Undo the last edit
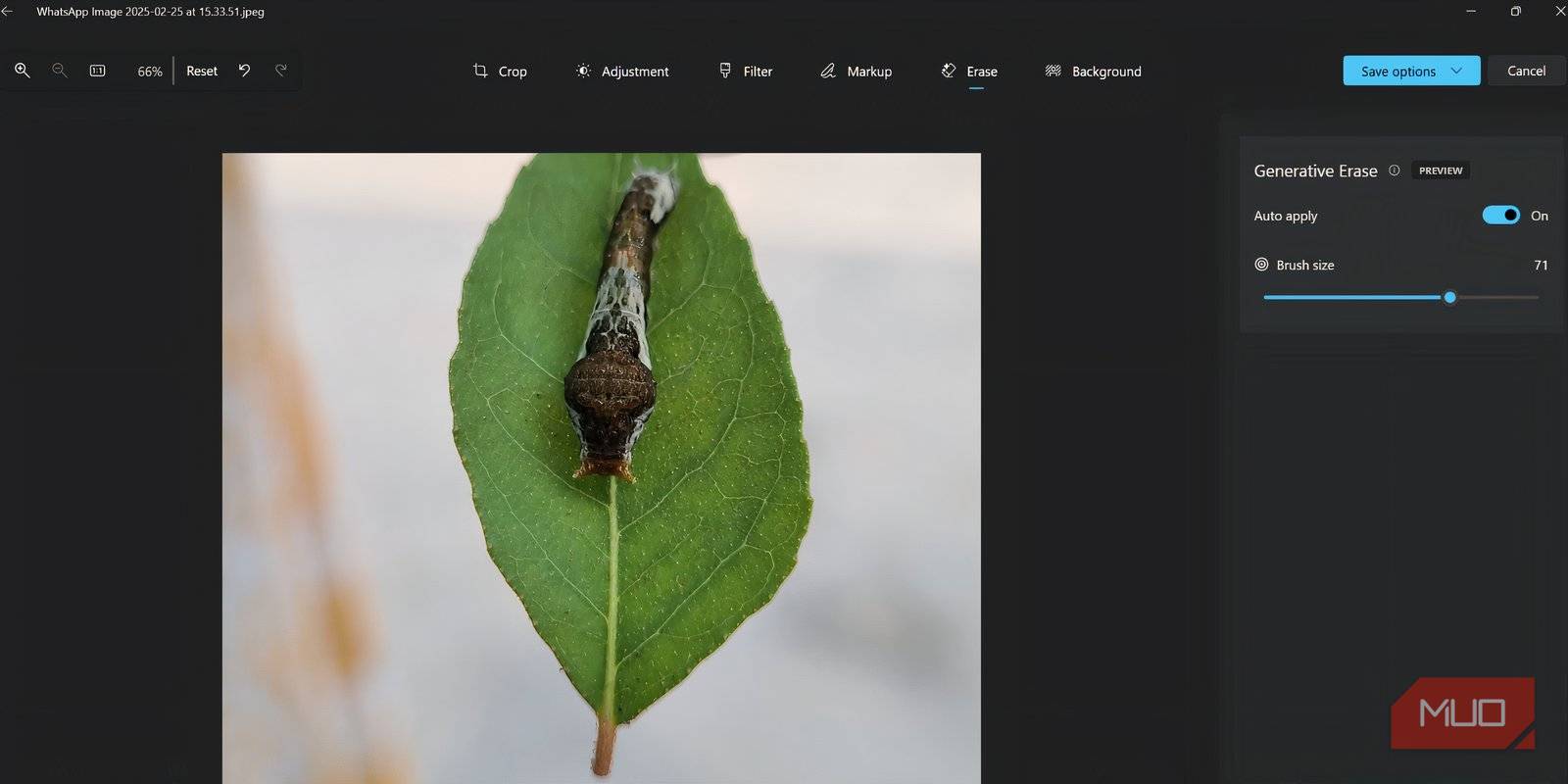The height and width of the screenshot is (784, 1568). 244,71
